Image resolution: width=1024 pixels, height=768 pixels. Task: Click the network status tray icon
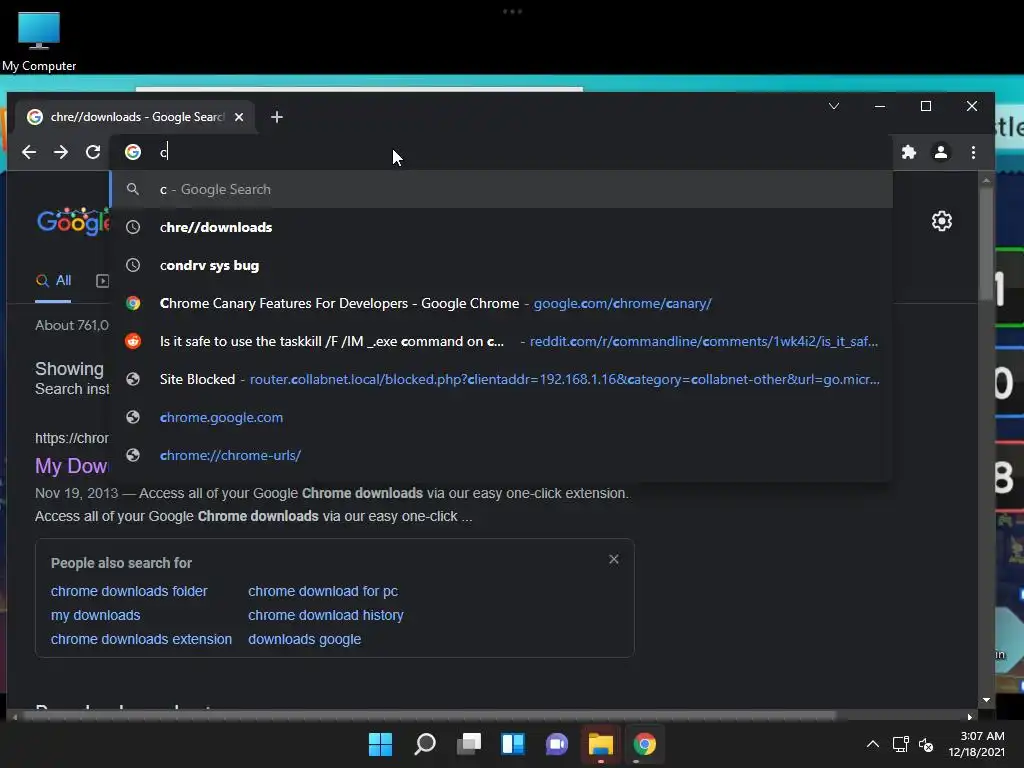point(901,744)
